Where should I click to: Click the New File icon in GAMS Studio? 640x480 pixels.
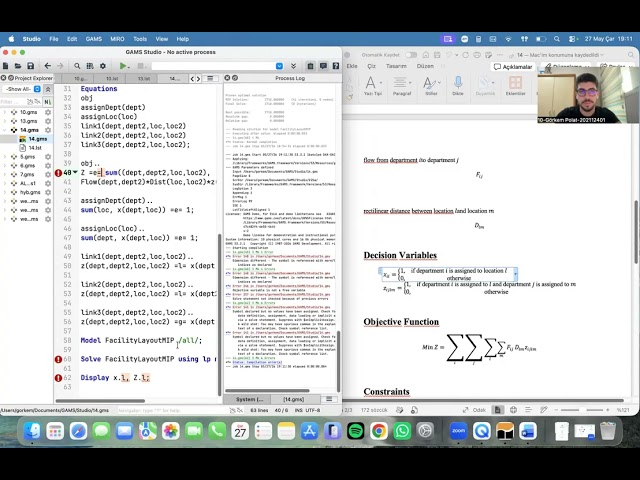coord(6,66)
